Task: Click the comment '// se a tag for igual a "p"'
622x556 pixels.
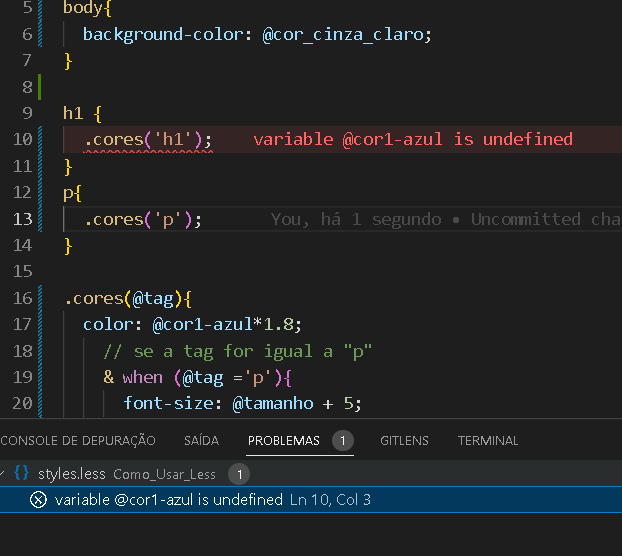Action: (238, 351)
